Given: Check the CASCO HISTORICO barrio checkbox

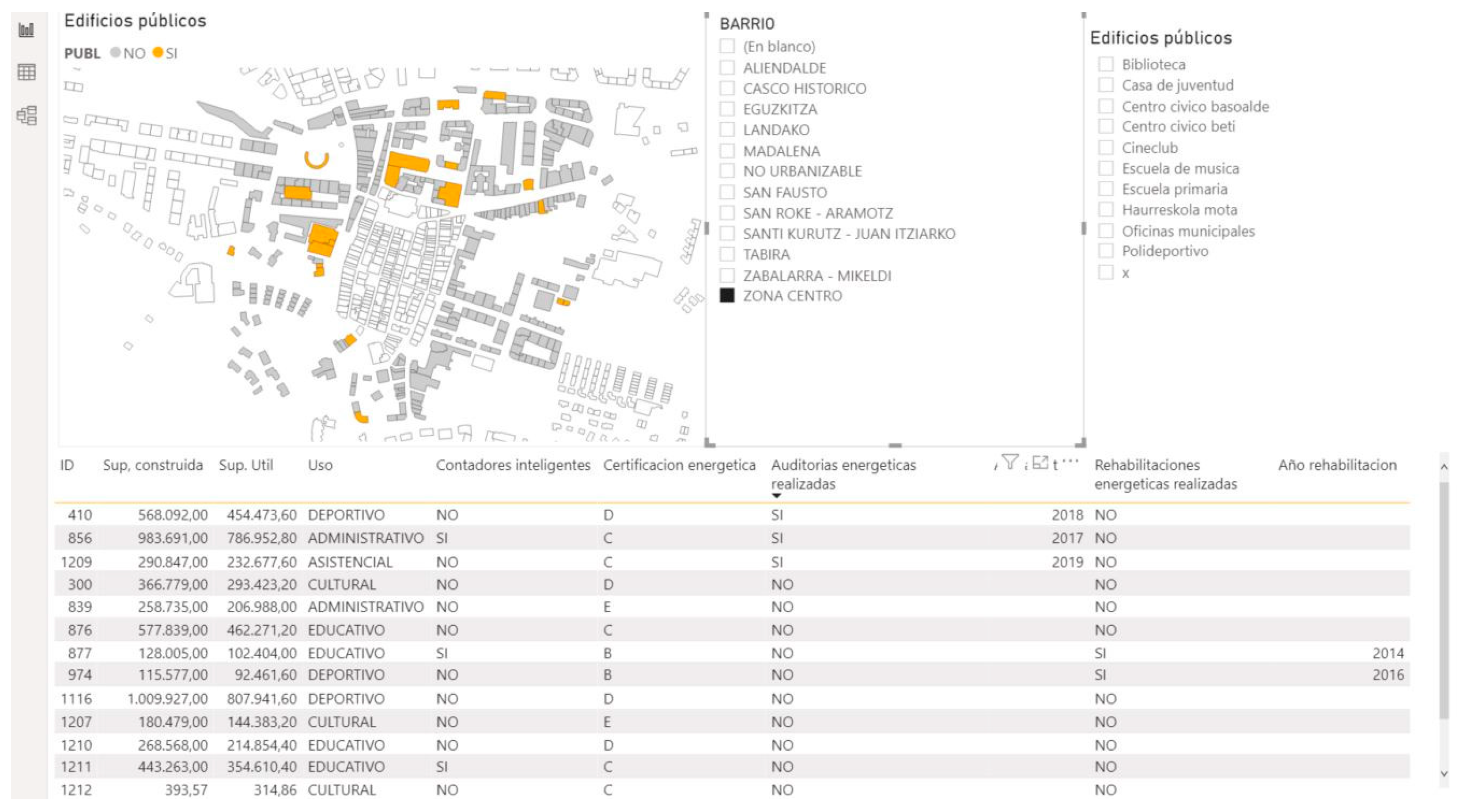Looking at the screenshot, I should (727, 88).
